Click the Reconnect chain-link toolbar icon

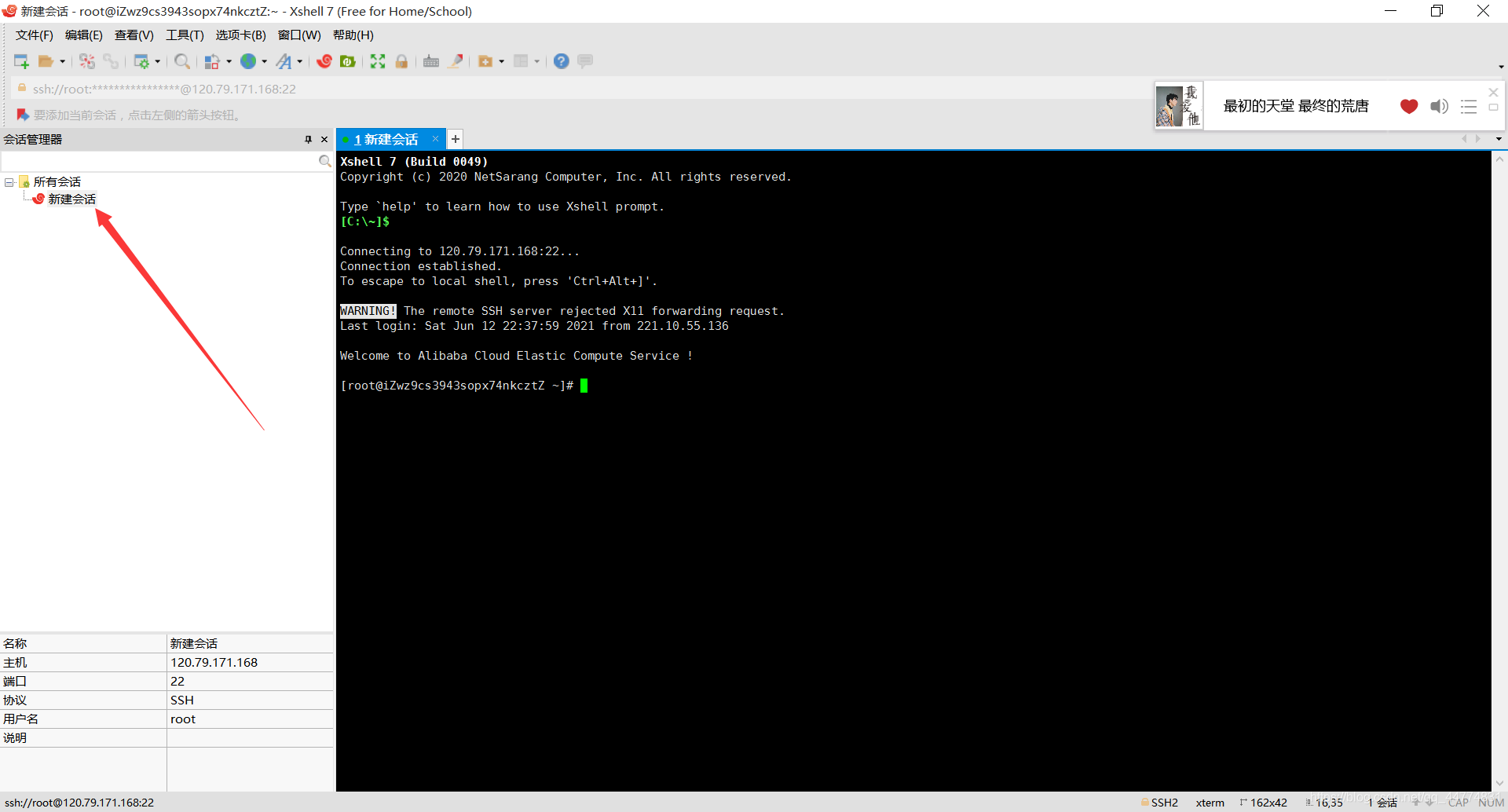point(111,61)
